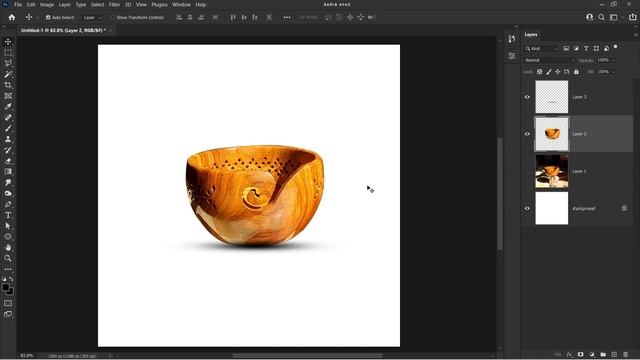Open the Normal blend mode dropdown

coord(549,60)
